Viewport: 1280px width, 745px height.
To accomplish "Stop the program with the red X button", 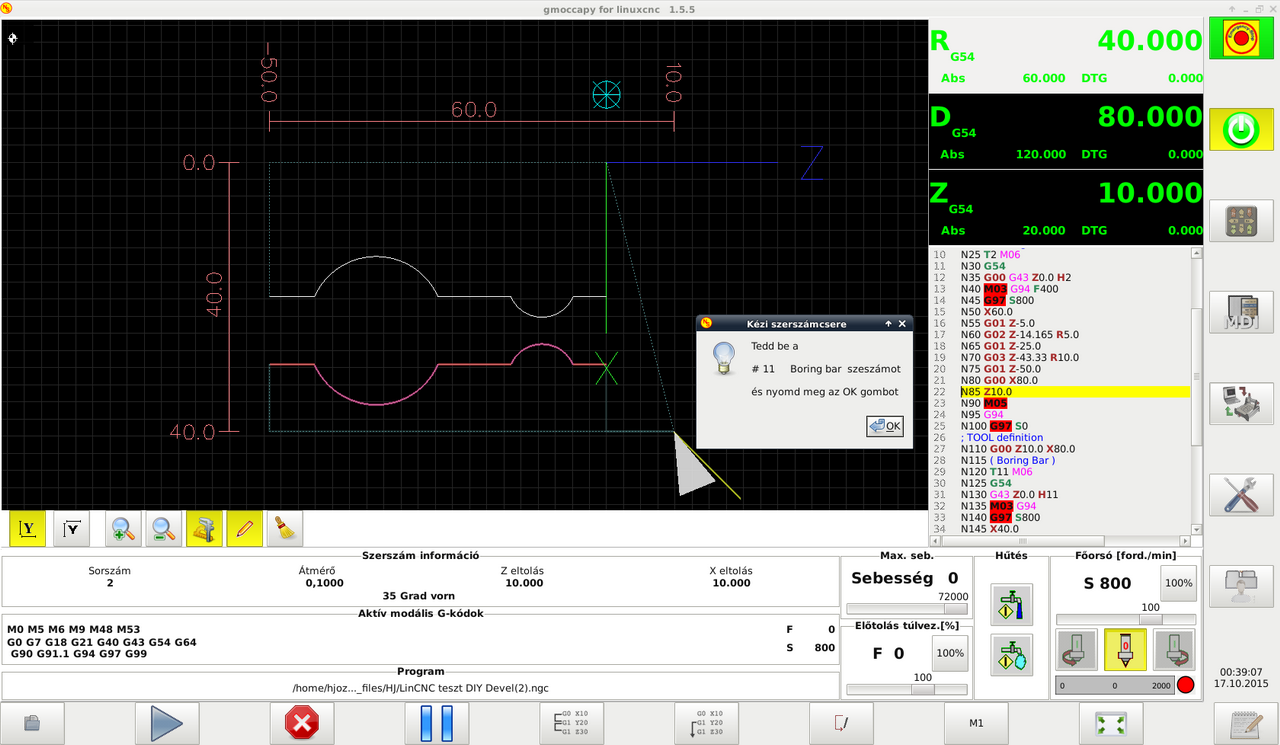I will [x=301, y=722].
